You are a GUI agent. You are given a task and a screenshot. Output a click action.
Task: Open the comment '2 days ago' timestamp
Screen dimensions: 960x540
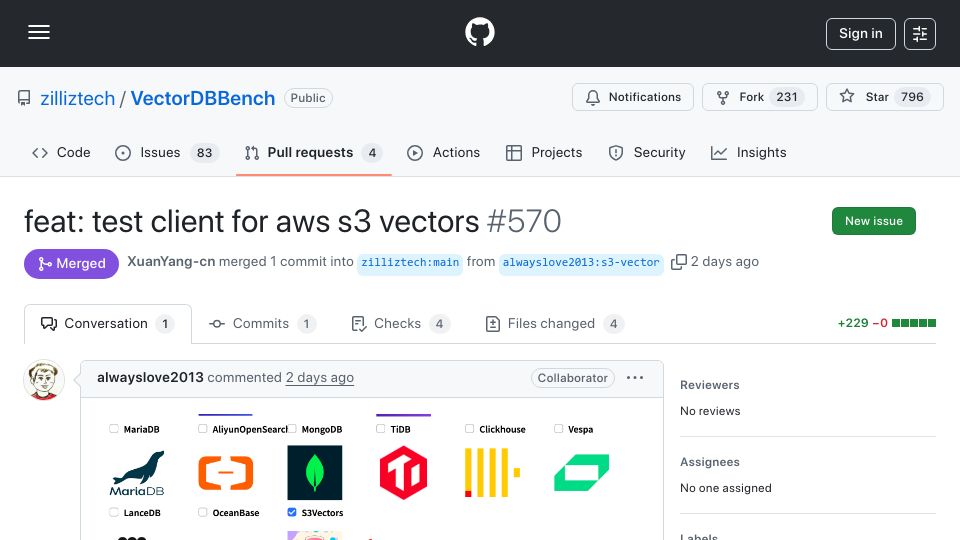(x=320, y=377)
